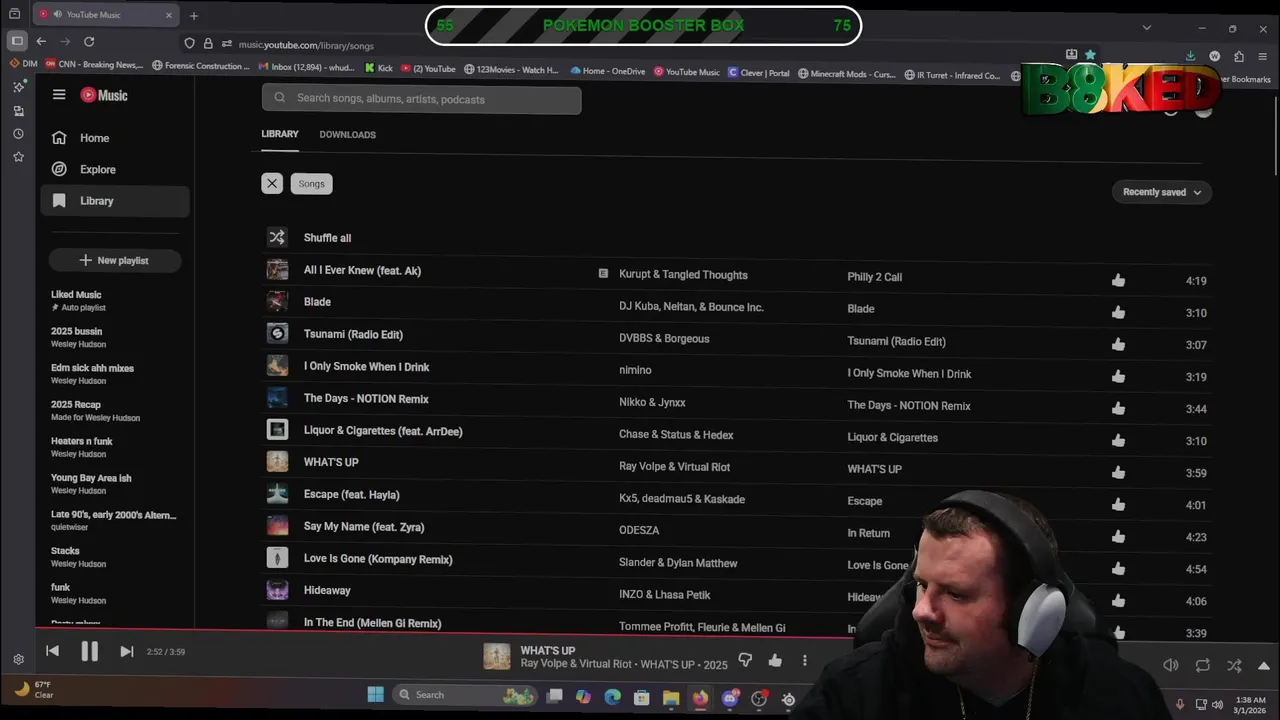Image resolution: width=1280 pixels, height=720 pixels.
Task: Toggle like on All I Ever Knew
Action: pyautogui.click(x=1118, y=281)
